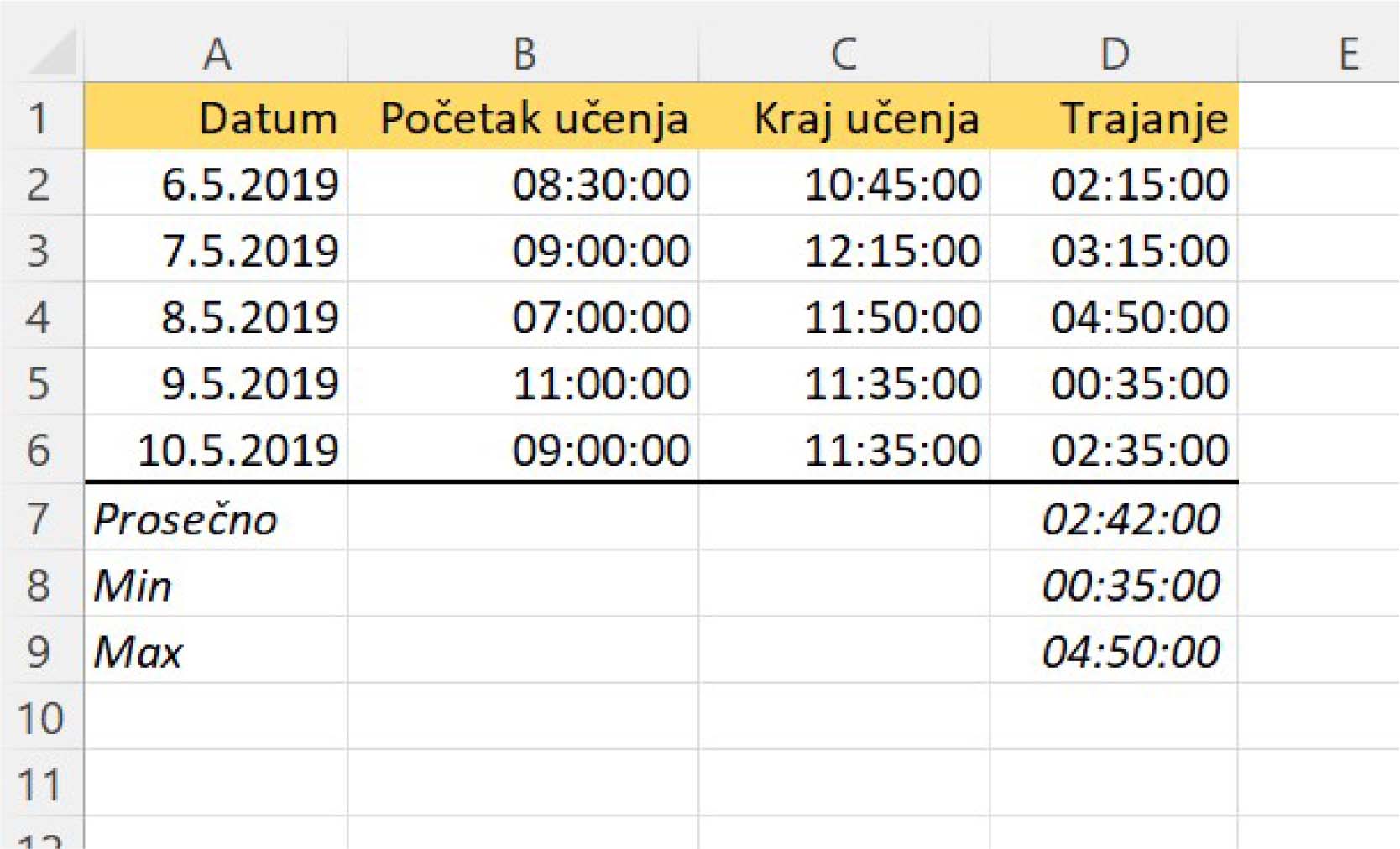
Task: Select row 1 header
Action: 39,117
